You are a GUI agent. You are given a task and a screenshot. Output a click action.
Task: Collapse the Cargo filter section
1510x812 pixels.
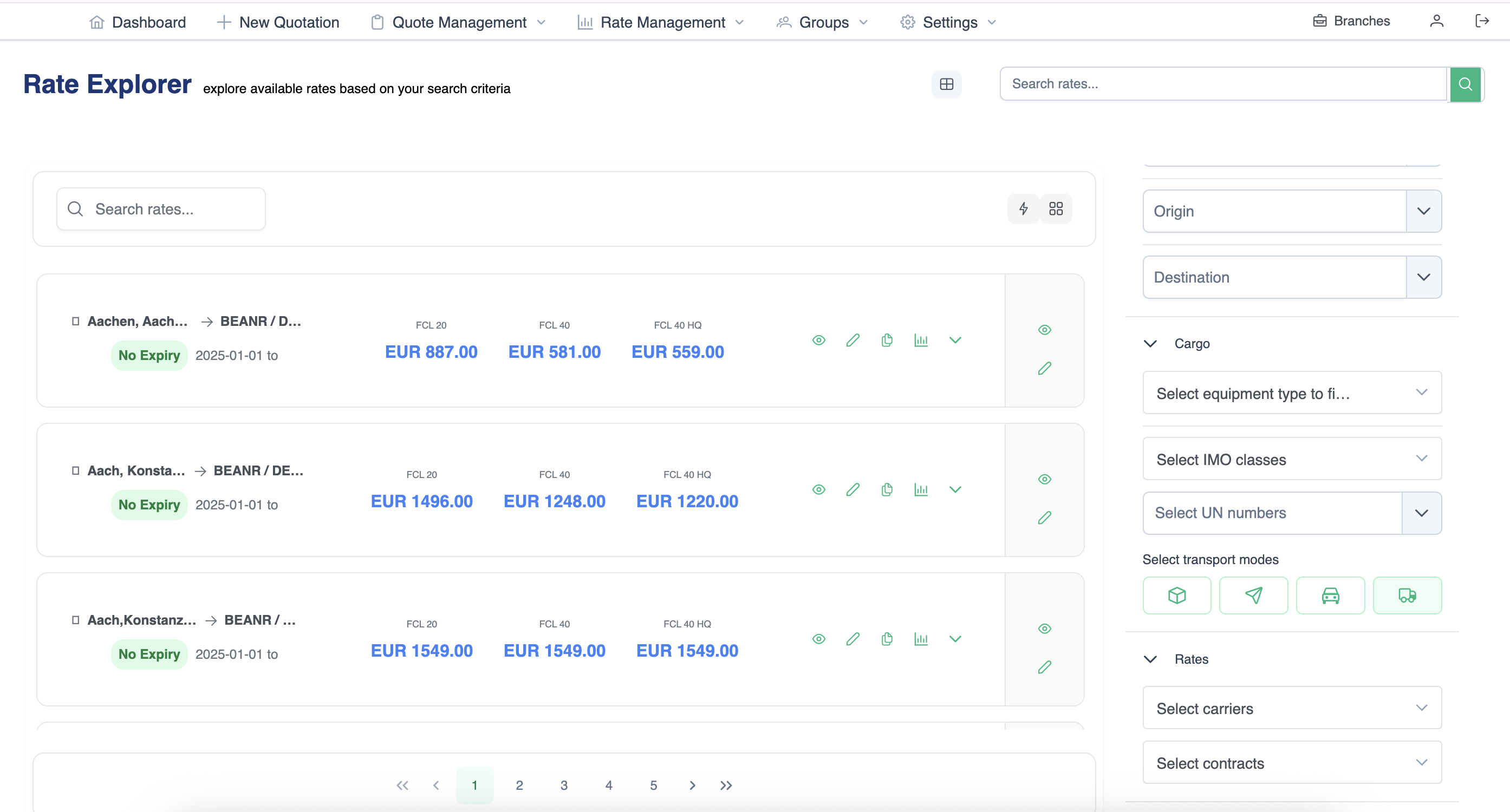tap(1150, 344)
